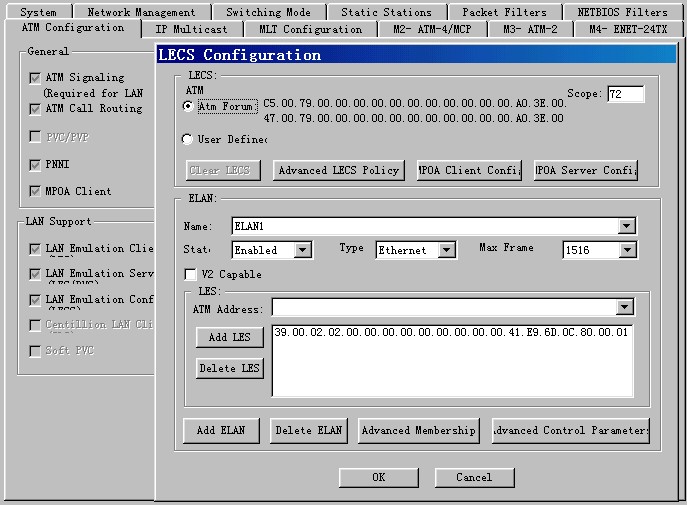Enable the V2 Capable checkbox

coord(191,274)
